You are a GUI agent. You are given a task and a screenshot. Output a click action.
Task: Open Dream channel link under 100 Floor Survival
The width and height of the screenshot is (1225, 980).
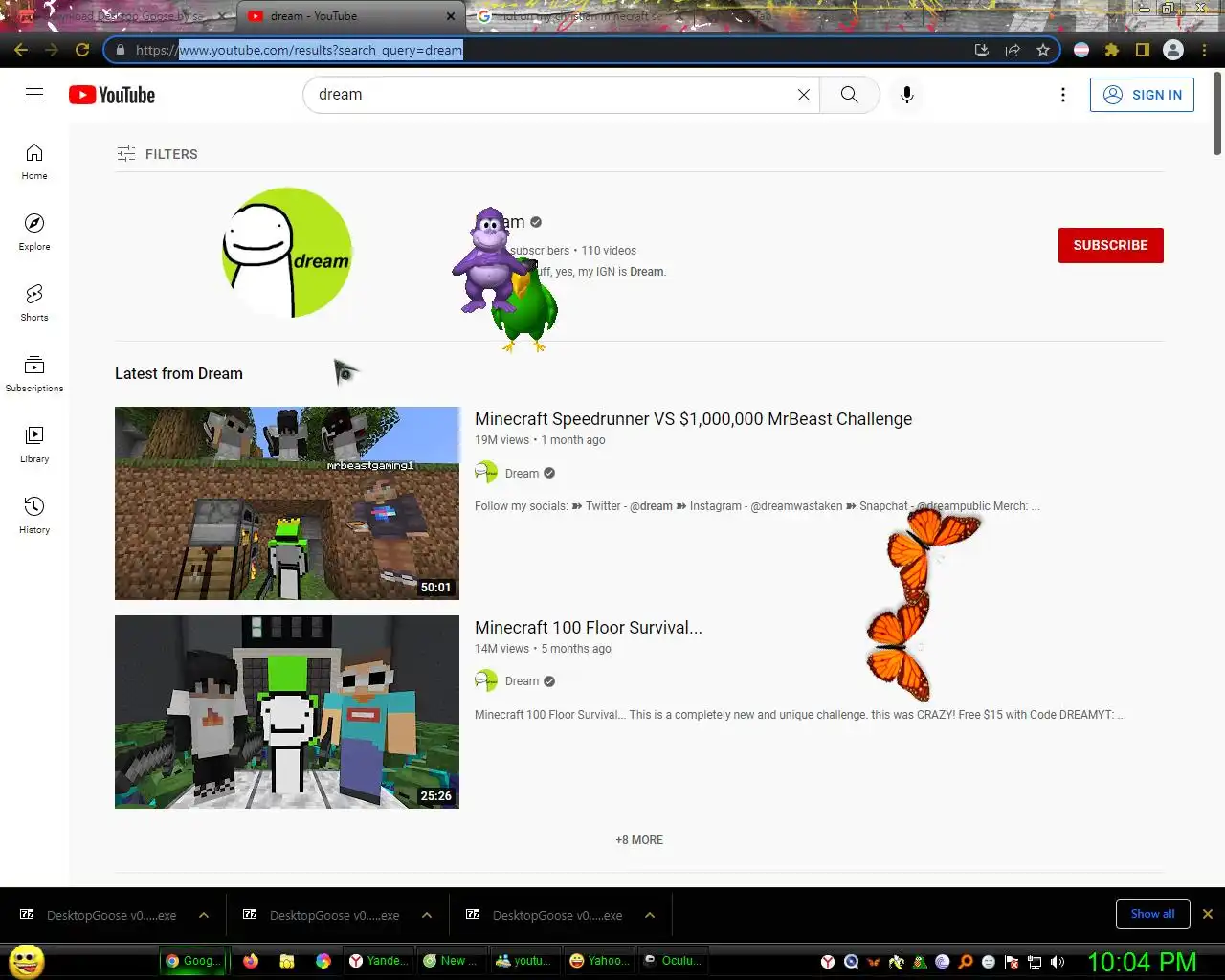(x=522, y=681)
